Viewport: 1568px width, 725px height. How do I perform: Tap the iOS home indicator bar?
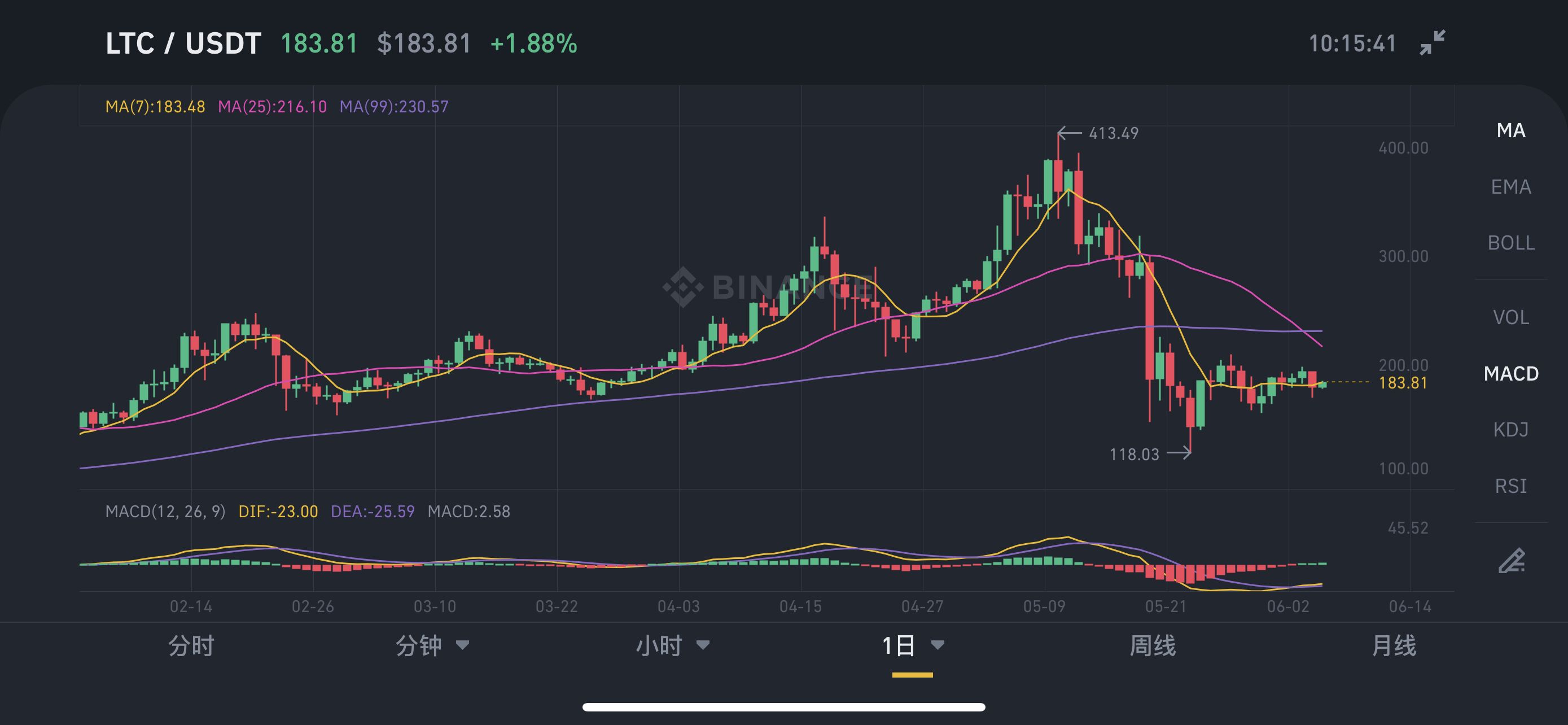tap(784, 707)
